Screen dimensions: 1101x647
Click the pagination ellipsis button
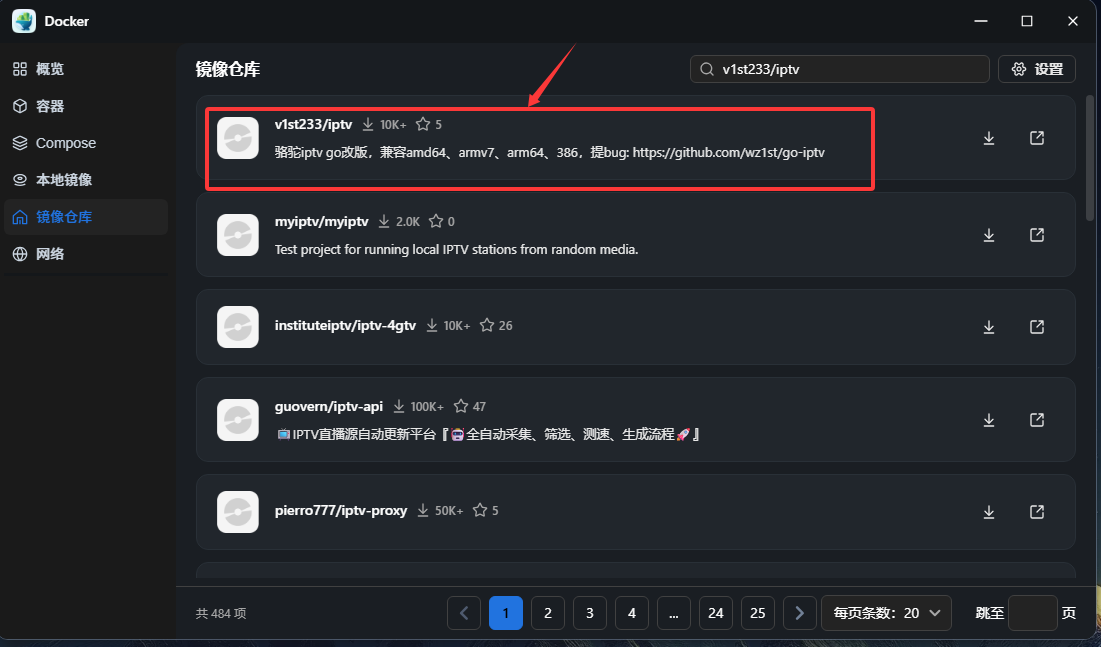(674, 613)
